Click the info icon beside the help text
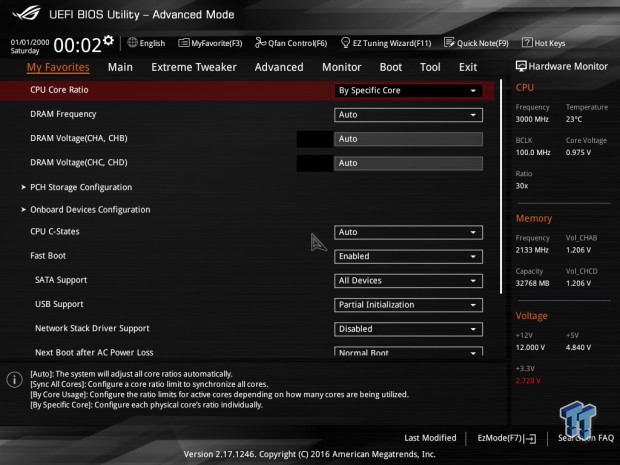This screenshot has height=465, width=620. (x=15, y=380)
